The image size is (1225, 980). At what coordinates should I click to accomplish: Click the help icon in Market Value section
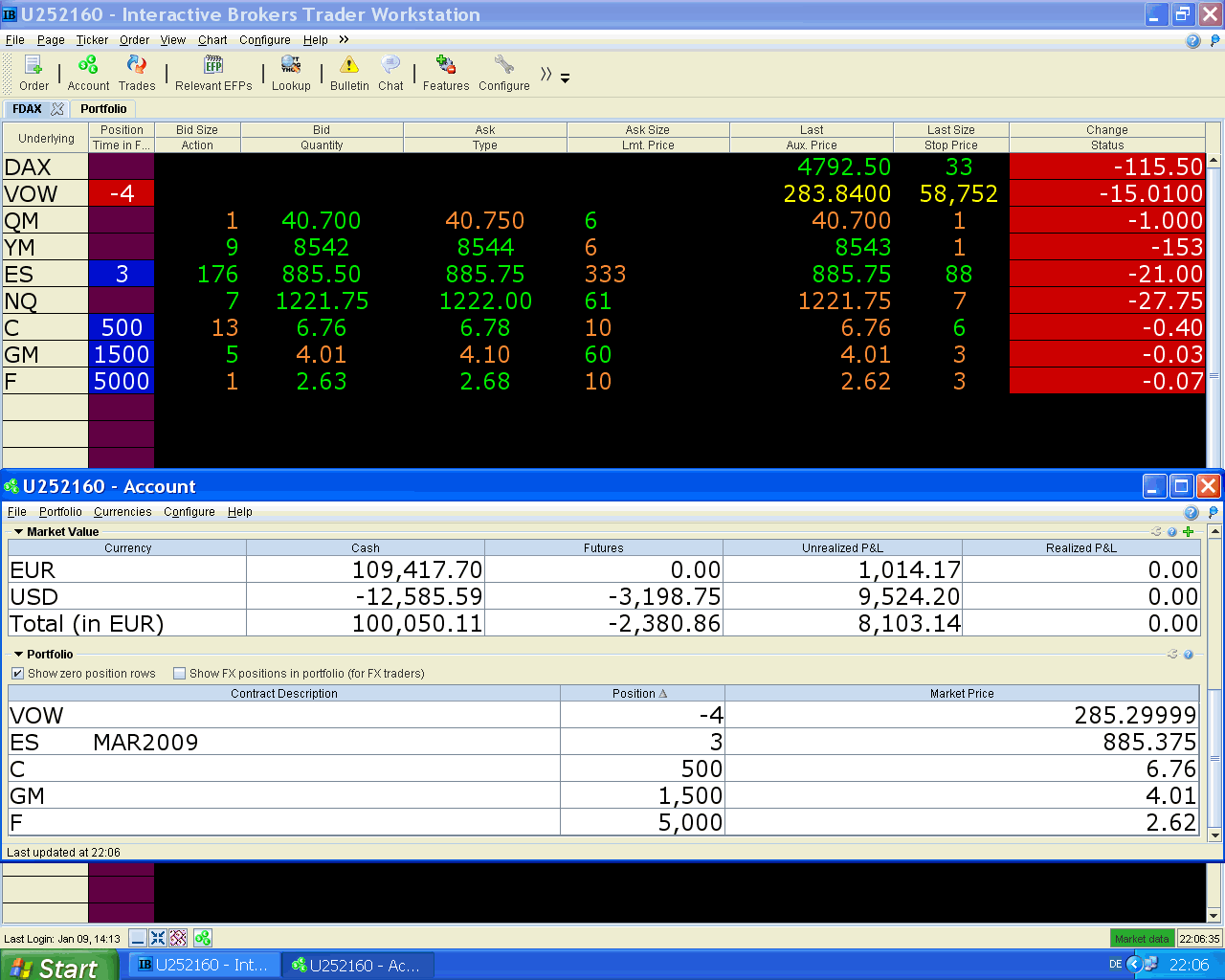click(x=1172, y=532)
